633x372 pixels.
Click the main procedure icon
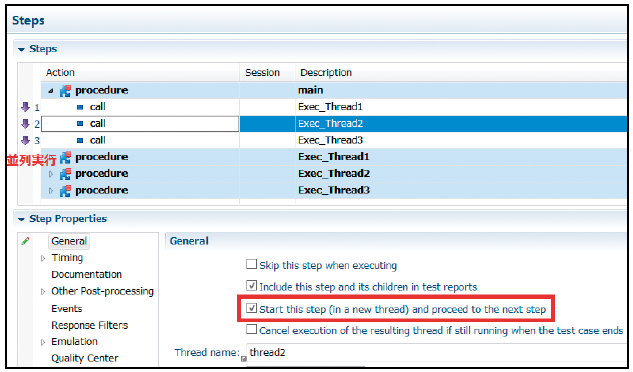click(x=65, y=90)
